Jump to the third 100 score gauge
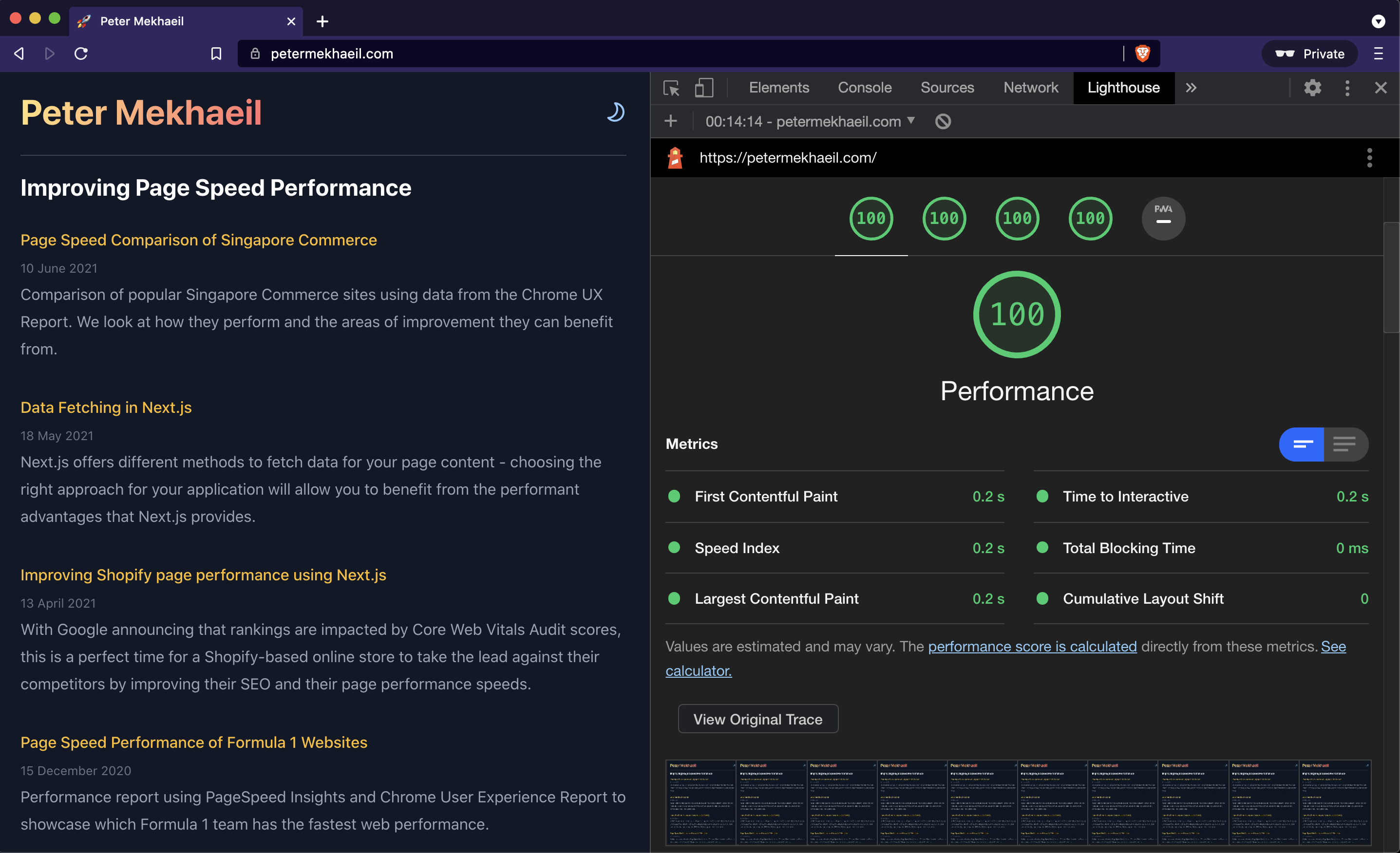Viewport: 1400px width, 853px height. tap(1017, 218)
